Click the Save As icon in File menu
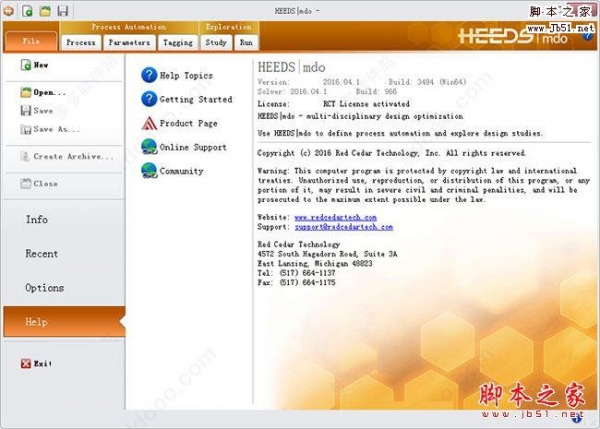600x429 pixels. pyautogui.click(x=26, y=129)
